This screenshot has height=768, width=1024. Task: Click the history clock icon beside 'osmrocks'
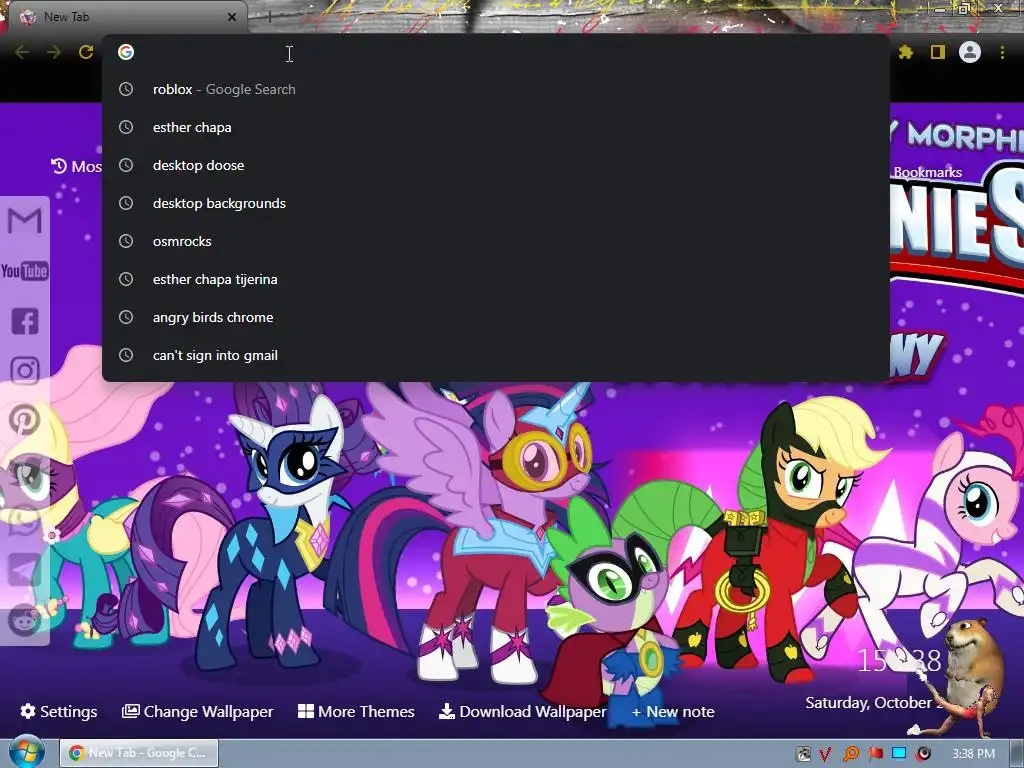pyautogui.click(x=126, y=241)
